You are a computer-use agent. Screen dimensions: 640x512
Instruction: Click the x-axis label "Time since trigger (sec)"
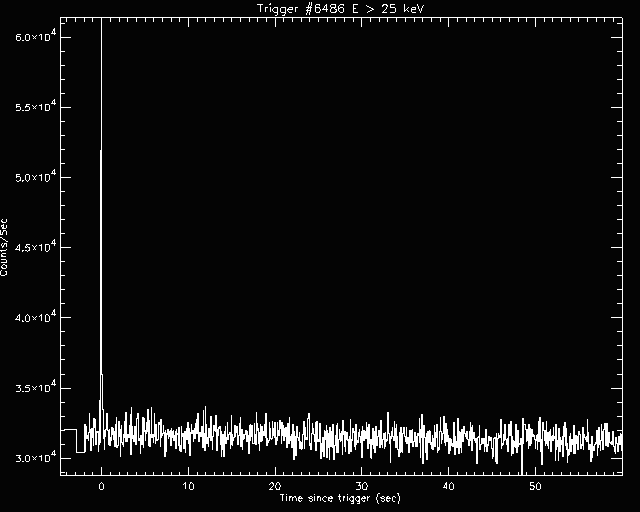coord(340,498)
